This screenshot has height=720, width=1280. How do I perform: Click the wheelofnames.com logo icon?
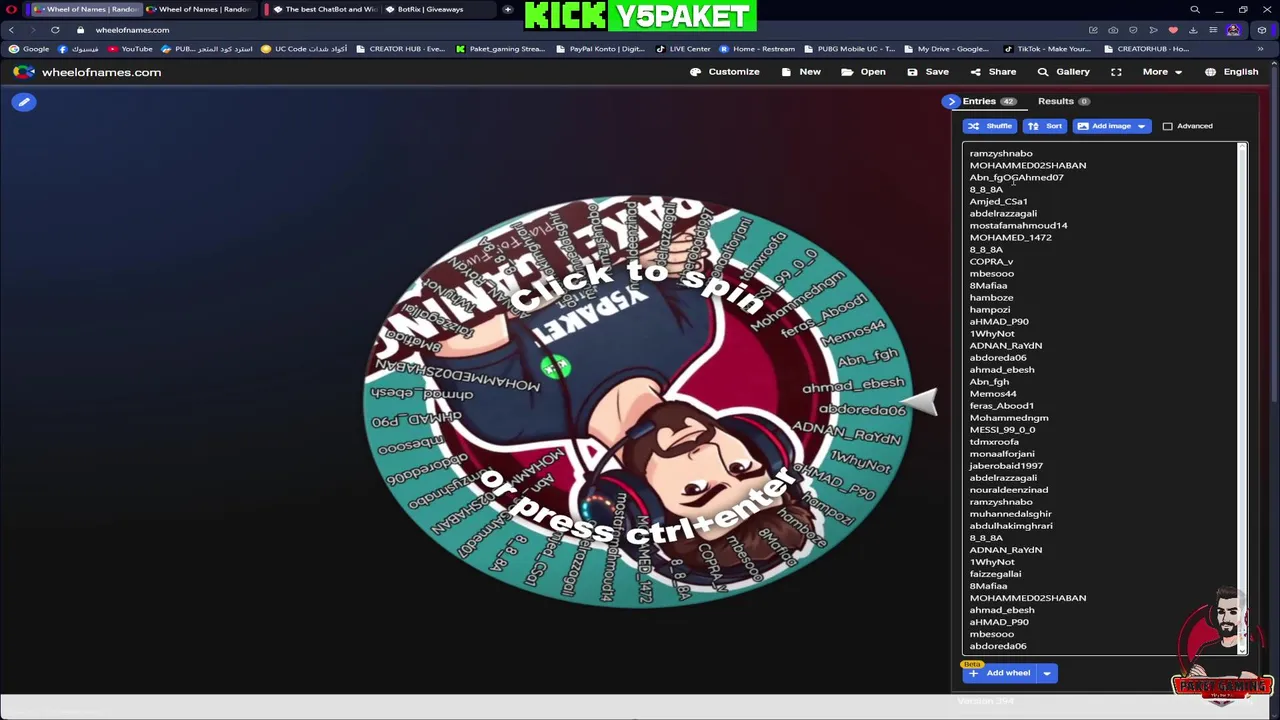[24, 72]
